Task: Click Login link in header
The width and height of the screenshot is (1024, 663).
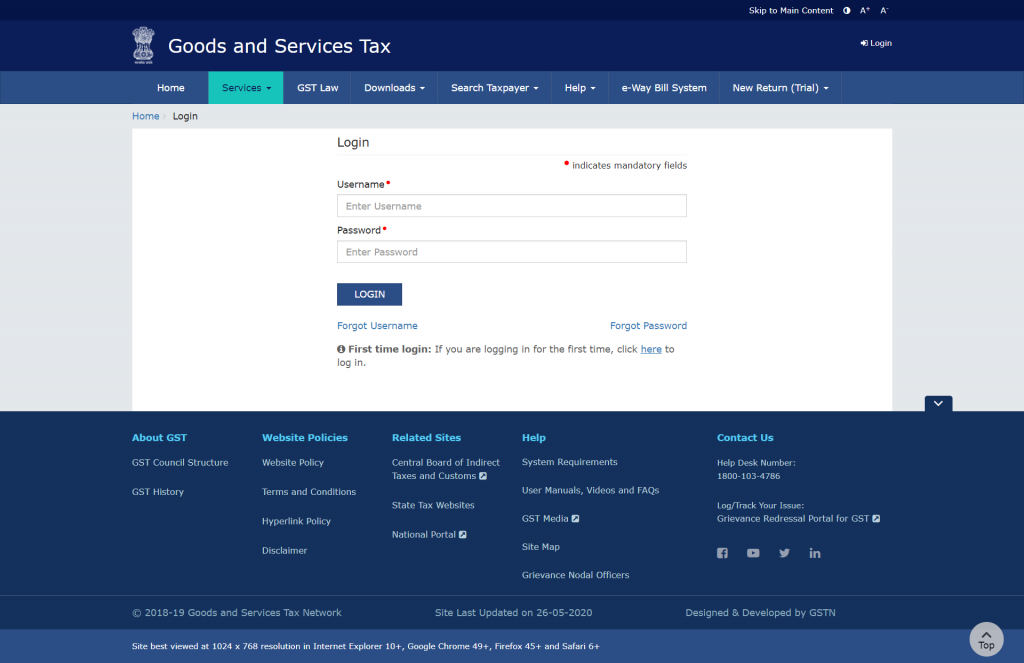Action: 876,43
